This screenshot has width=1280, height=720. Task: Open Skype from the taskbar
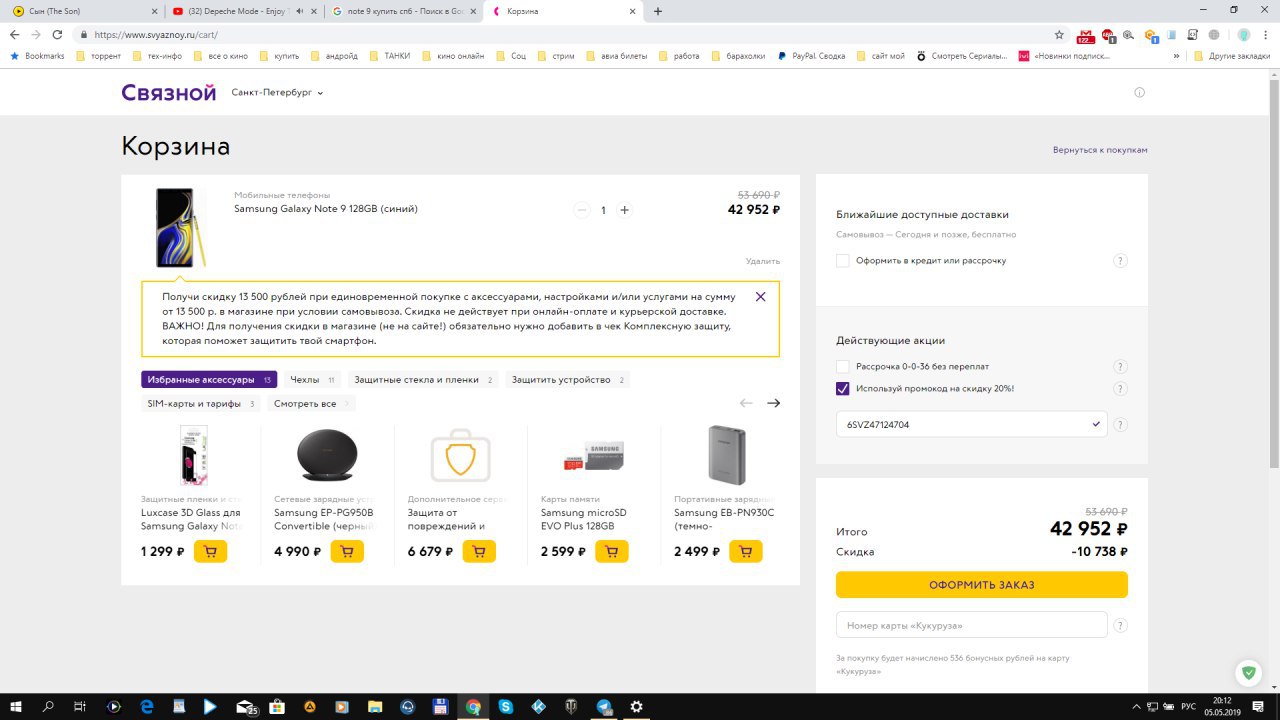click(506, 706)
